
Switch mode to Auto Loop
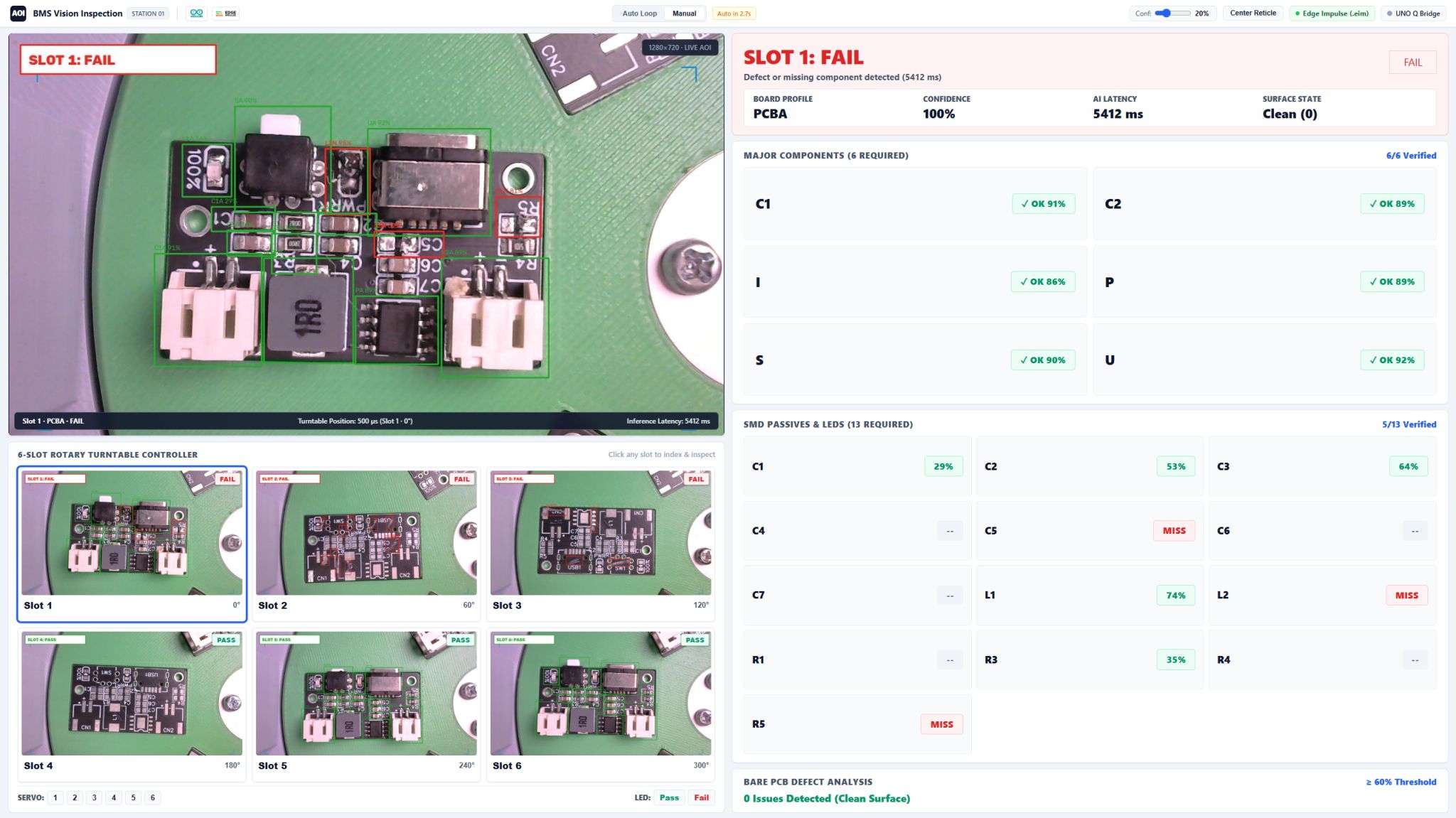click(x=639, y=14)
